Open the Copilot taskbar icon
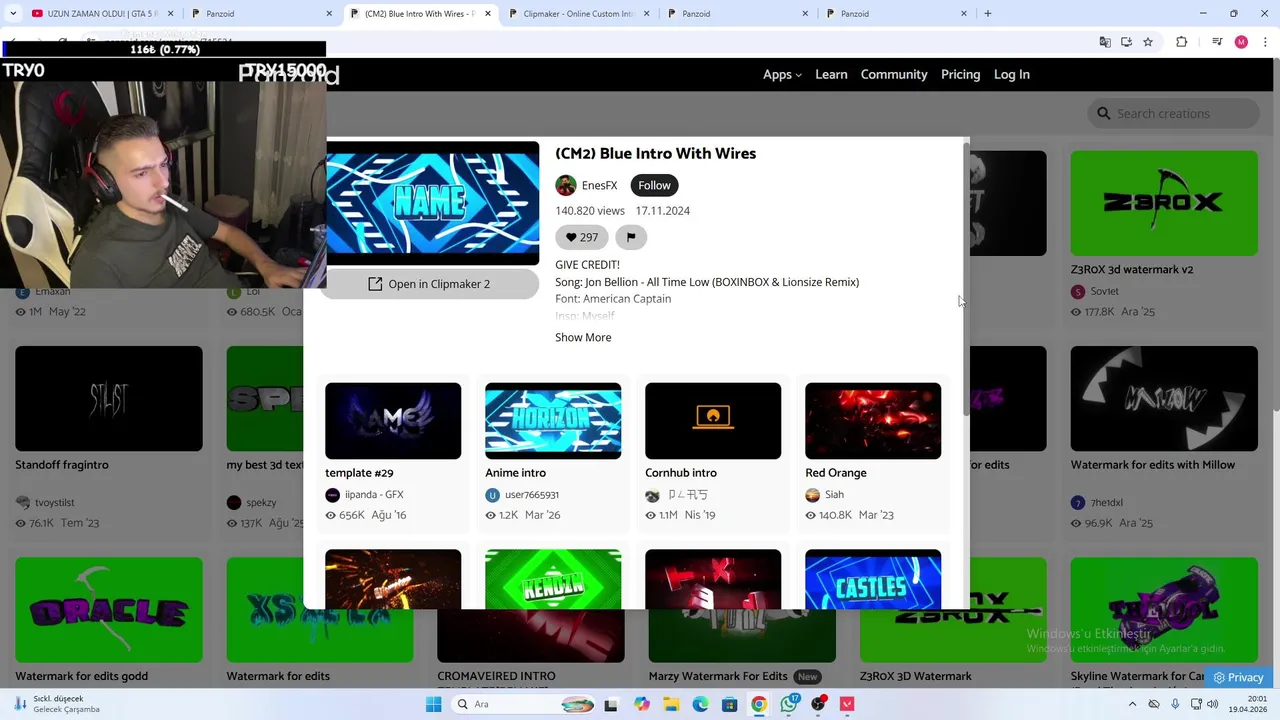 (x=642, y=704)
